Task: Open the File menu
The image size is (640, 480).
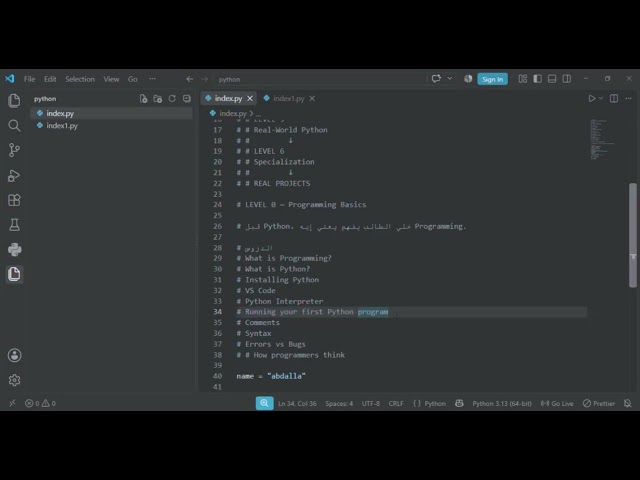Action: pos(29,79)
